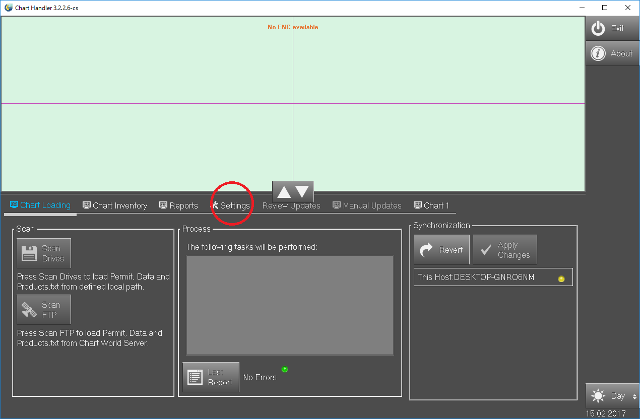The image size is (640, 419).
Task: Open the Review Updates tab
Action: click(292, 207)
